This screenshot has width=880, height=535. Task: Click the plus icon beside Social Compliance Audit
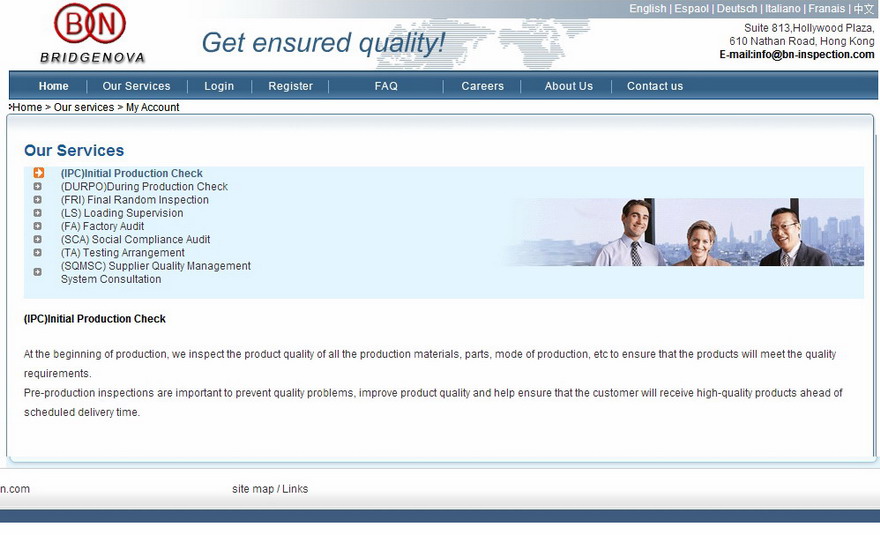click(x=38, y=239)
